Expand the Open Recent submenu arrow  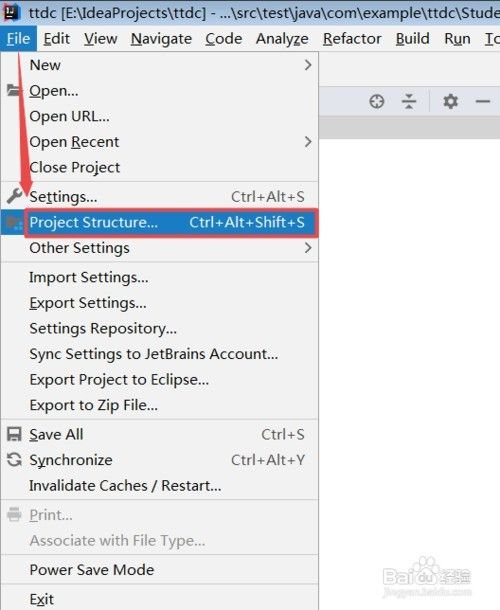[308, 142]
